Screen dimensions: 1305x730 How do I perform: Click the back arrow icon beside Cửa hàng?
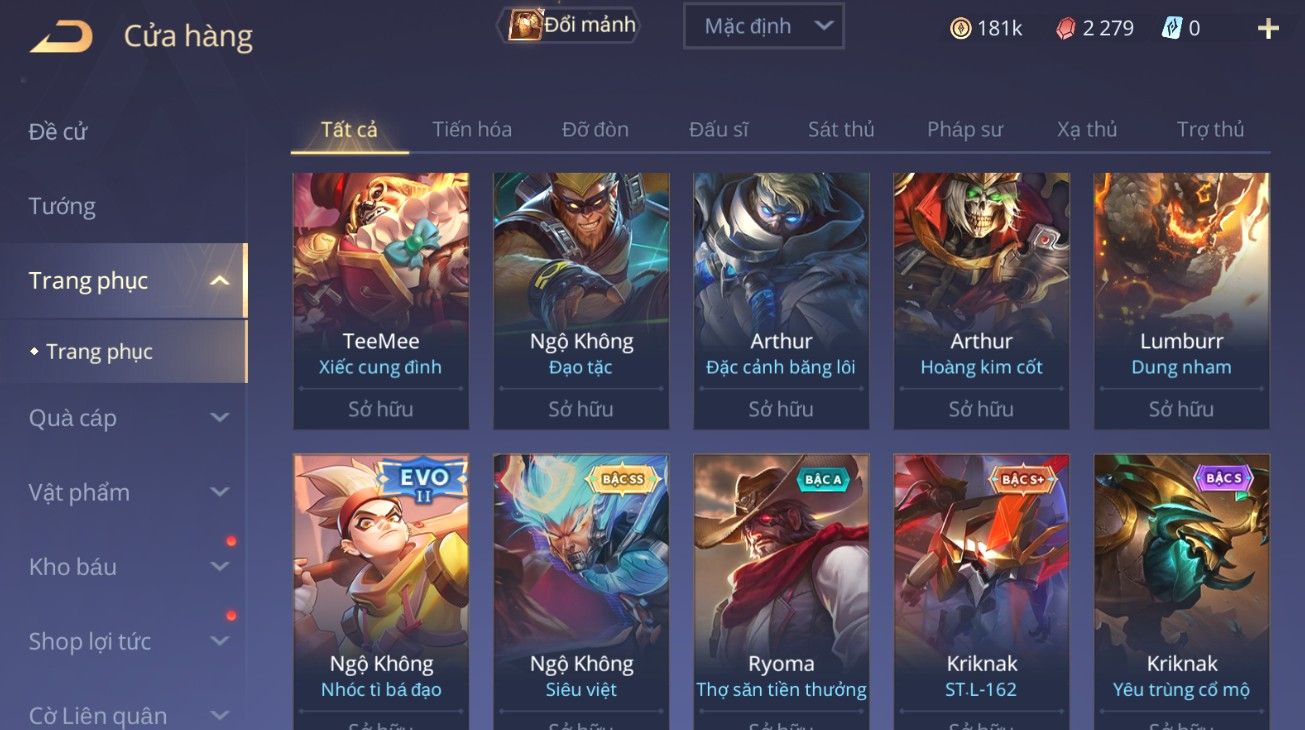coord(62,37)
